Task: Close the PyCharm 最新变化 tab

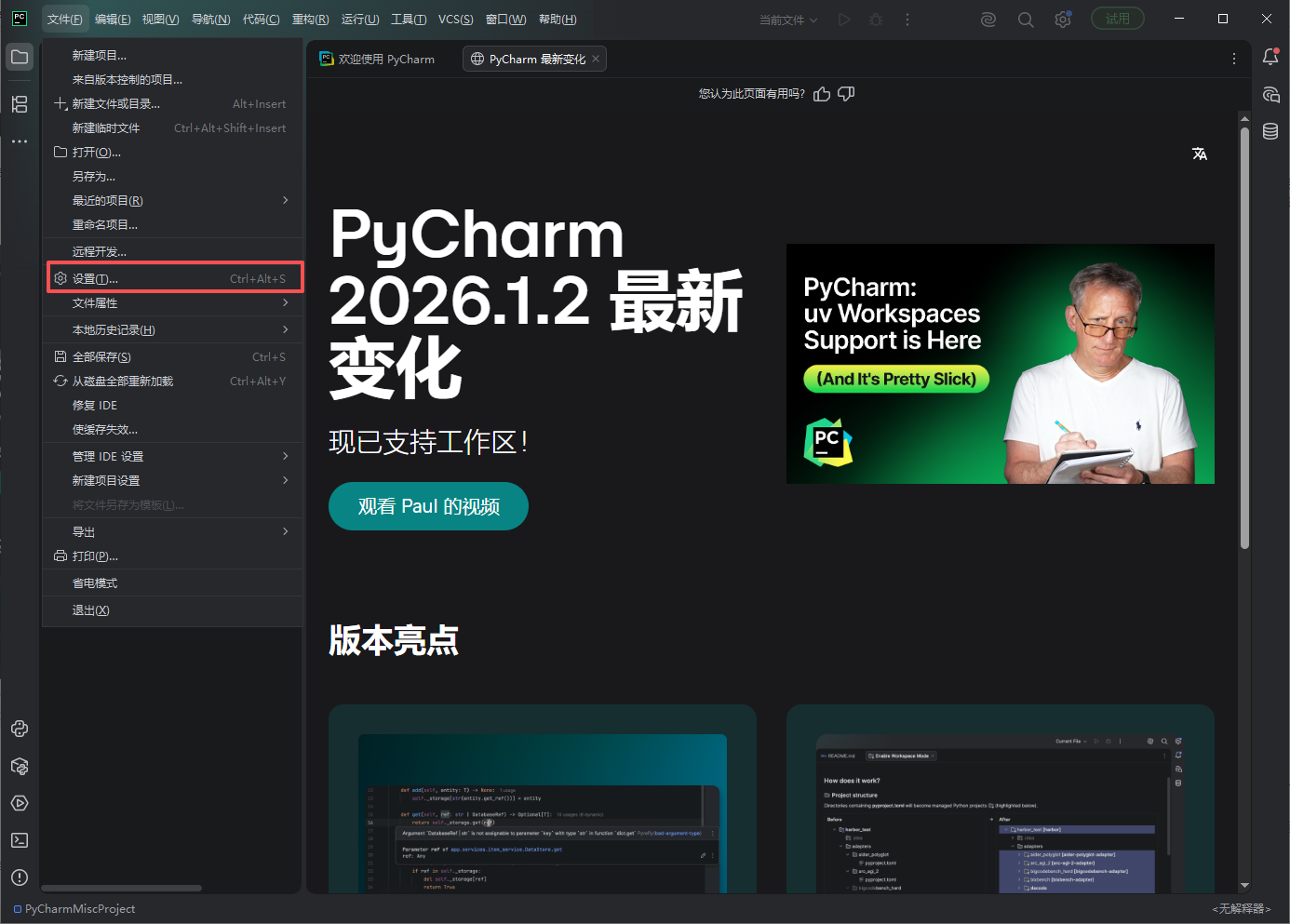Action: point(596,59)
